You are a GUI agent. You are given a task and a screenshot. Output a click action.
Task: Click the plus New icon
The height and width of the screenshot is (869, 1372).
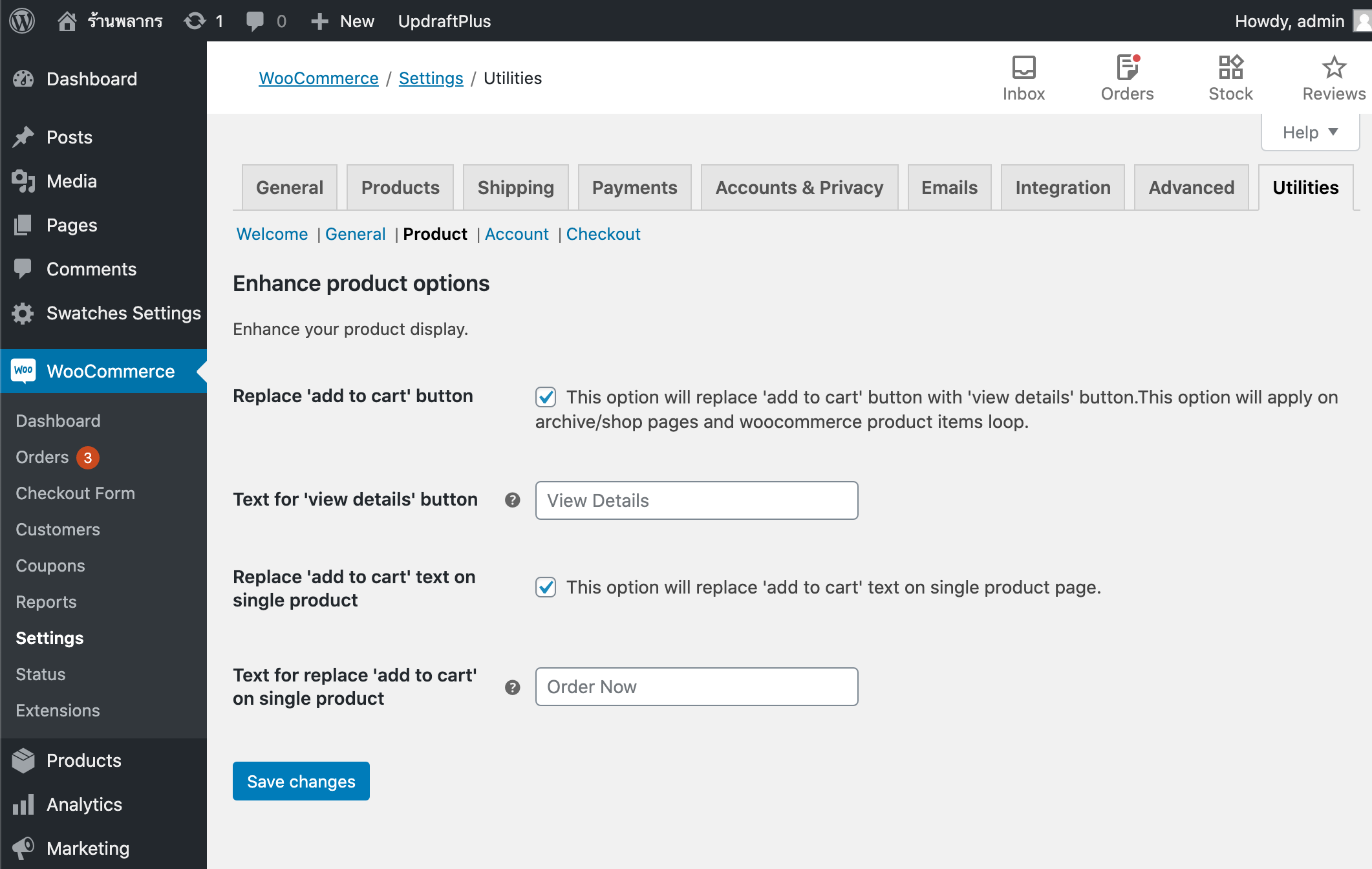[x=319, y=21]
